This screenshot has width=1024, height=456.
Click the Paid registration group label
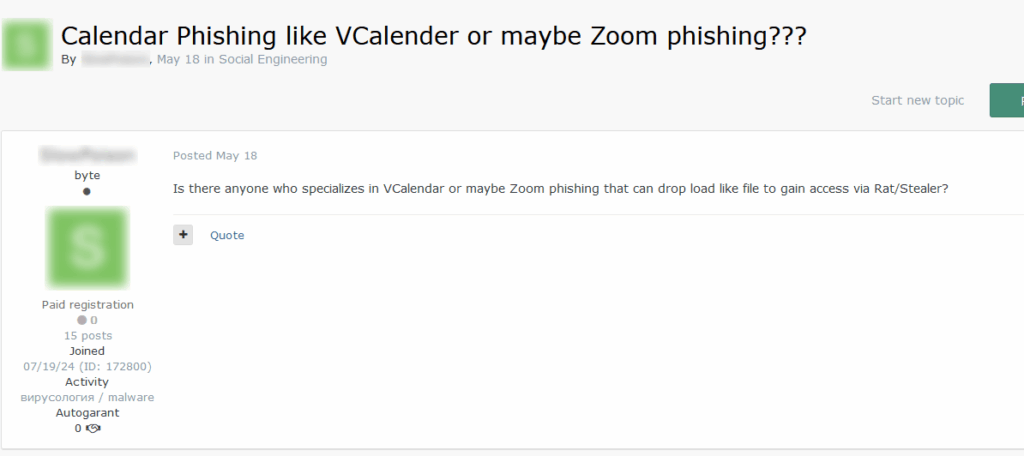point(87,304)
